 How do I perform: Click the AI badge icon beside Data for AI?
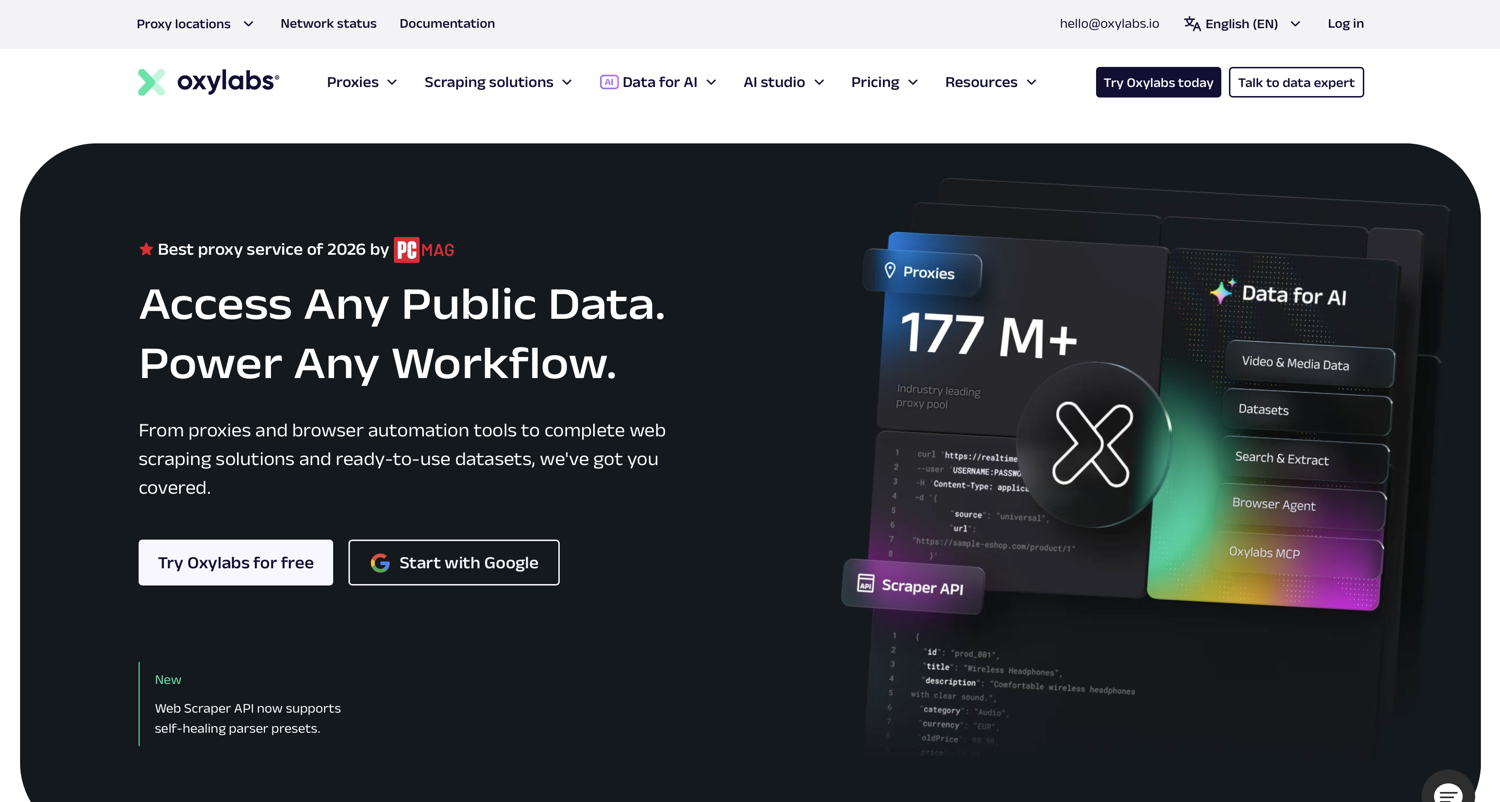point(609,82)
